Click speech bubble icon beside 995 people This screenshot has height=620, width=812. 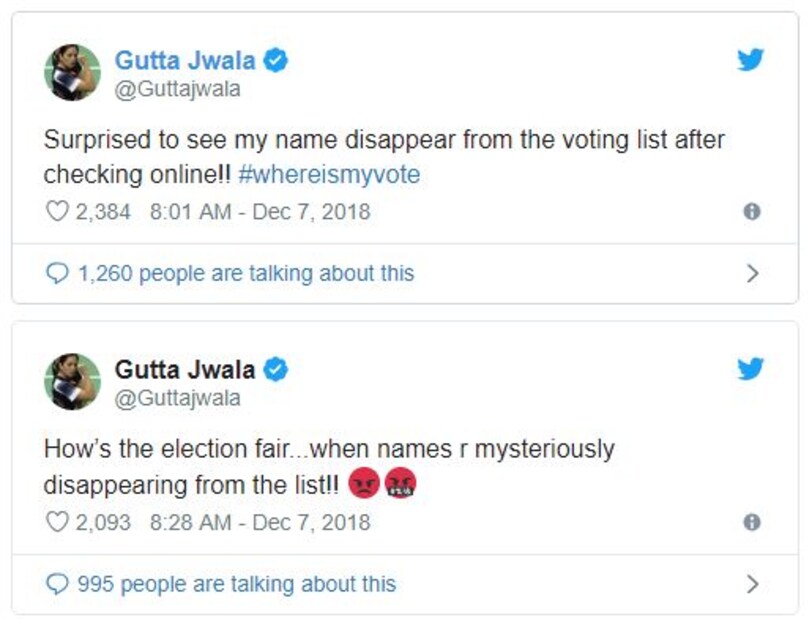tap(58, 584)
